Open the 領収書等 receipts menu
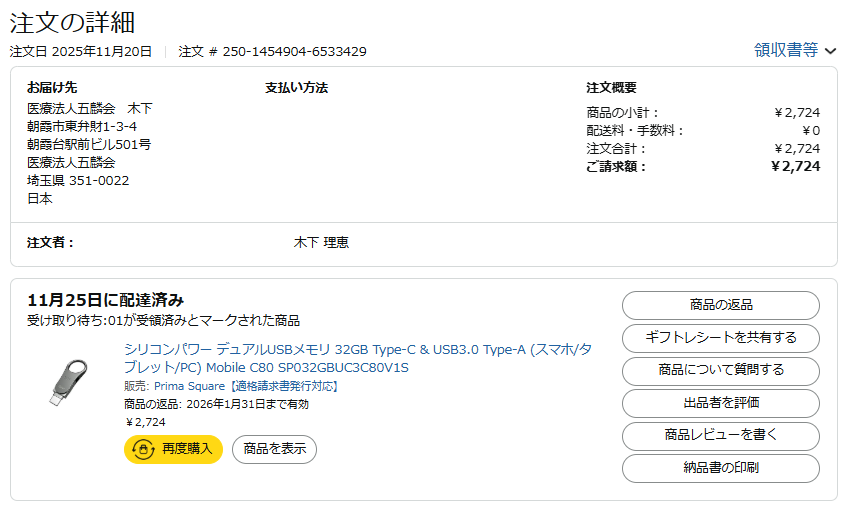The image size is (850, 508). (x=786, y=50)
